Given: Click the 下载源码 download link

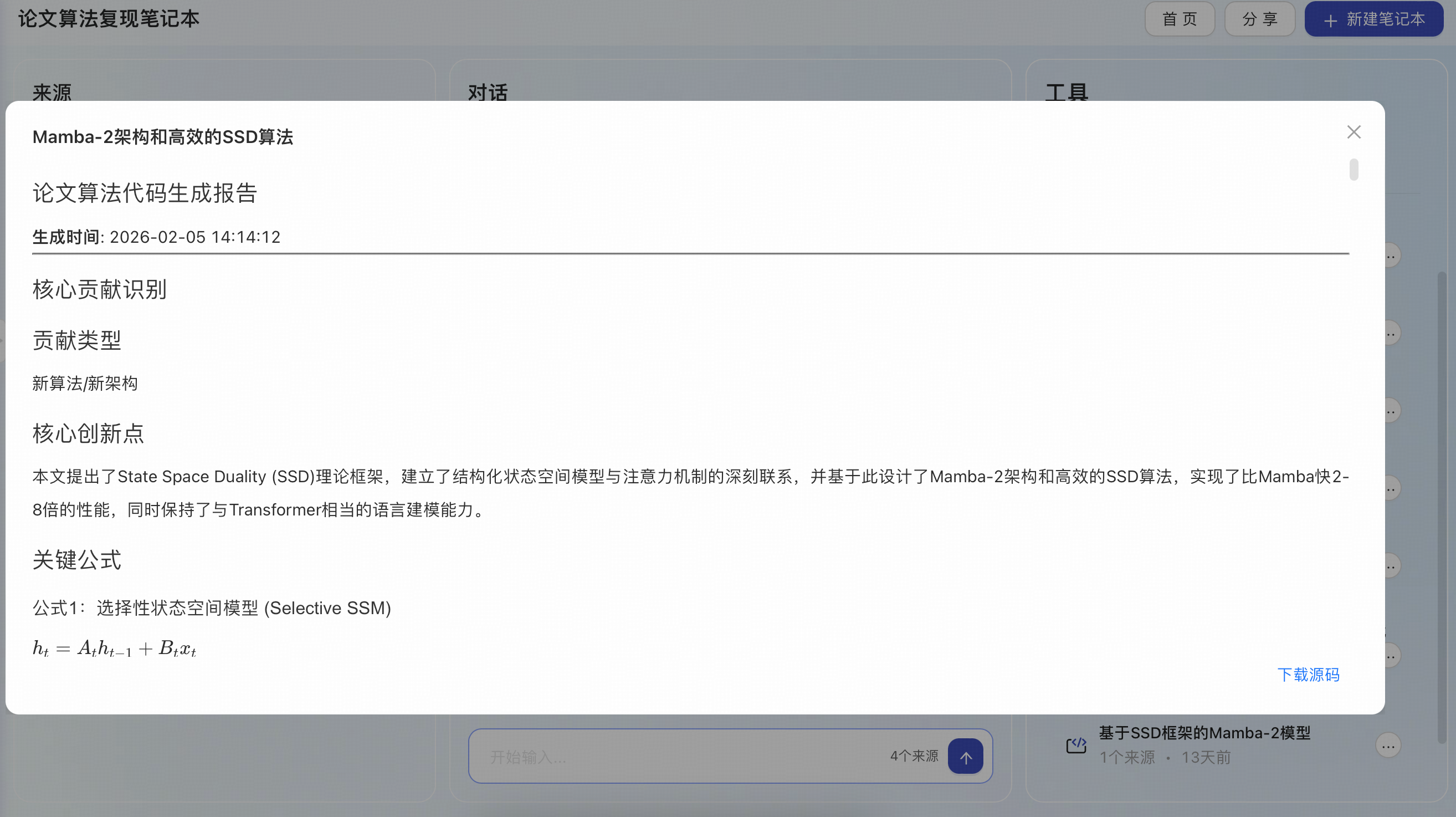Looking at the screenshot, I should pos(1308,675).
